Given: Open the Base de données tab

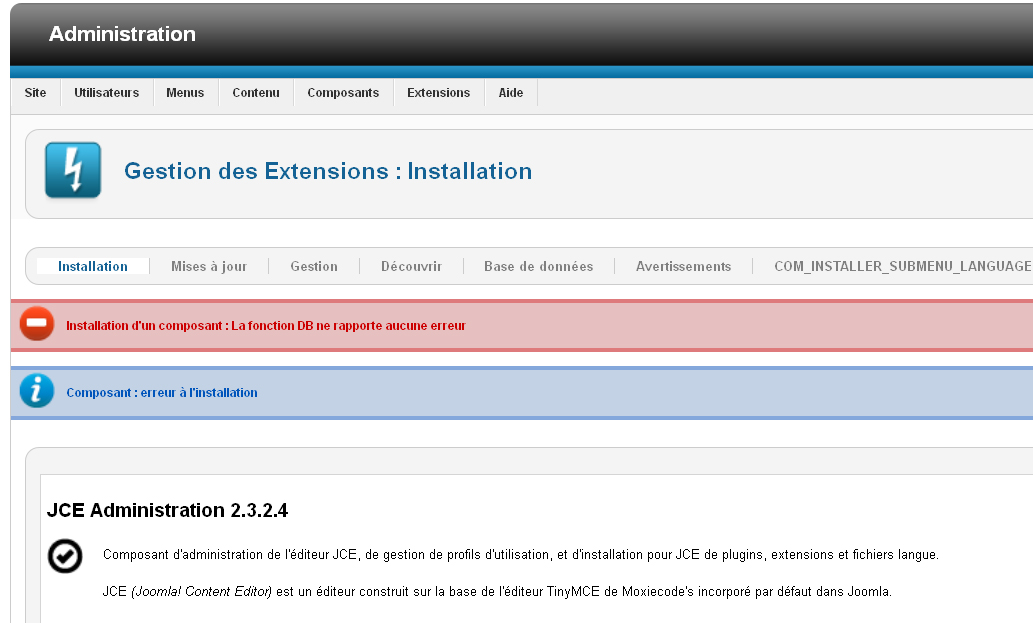Looking at the screenshot, I should click(x=539, y=266).
